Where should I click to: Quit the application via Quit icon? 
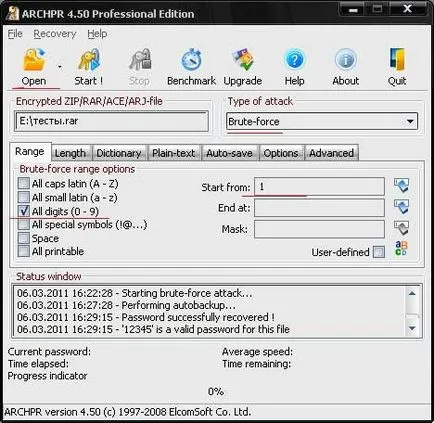(397, 59)
